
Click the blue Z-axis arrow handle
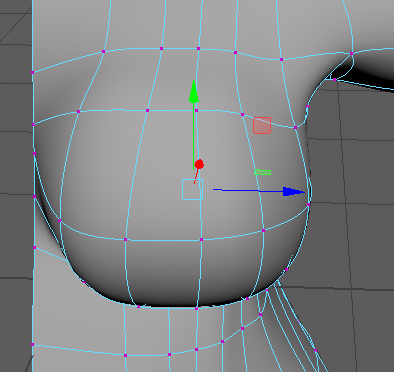click(x=294, y=191)
